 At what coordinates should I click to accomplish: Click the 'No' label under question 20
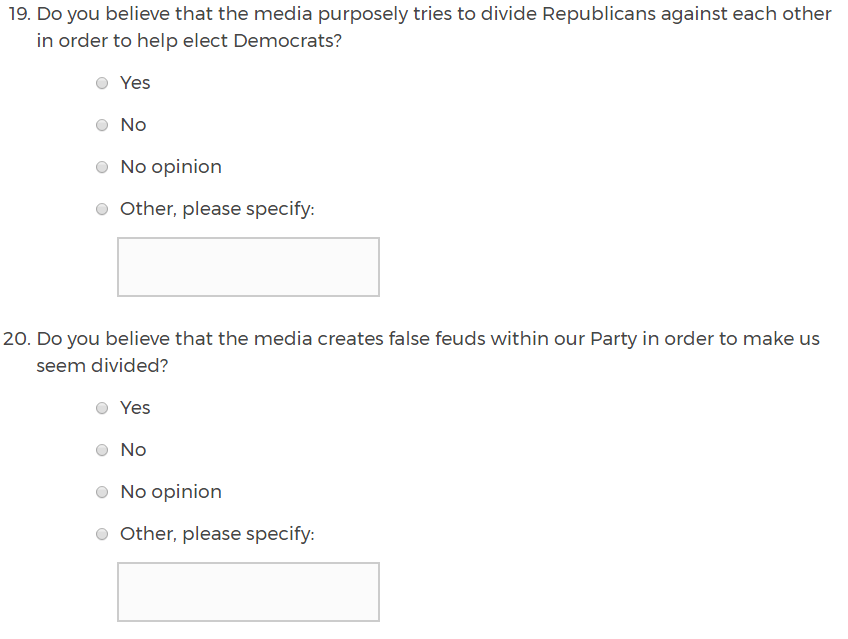133,450
